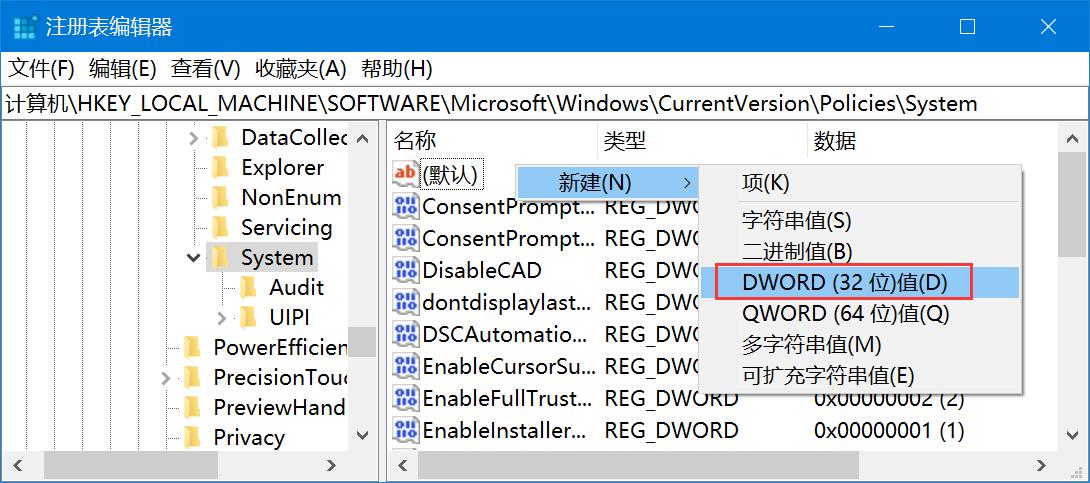Expand the PrecisionTouch tree node
The height and width of the screenshot is (483, 1090).
pyautogui.click(x=166, y=377)
